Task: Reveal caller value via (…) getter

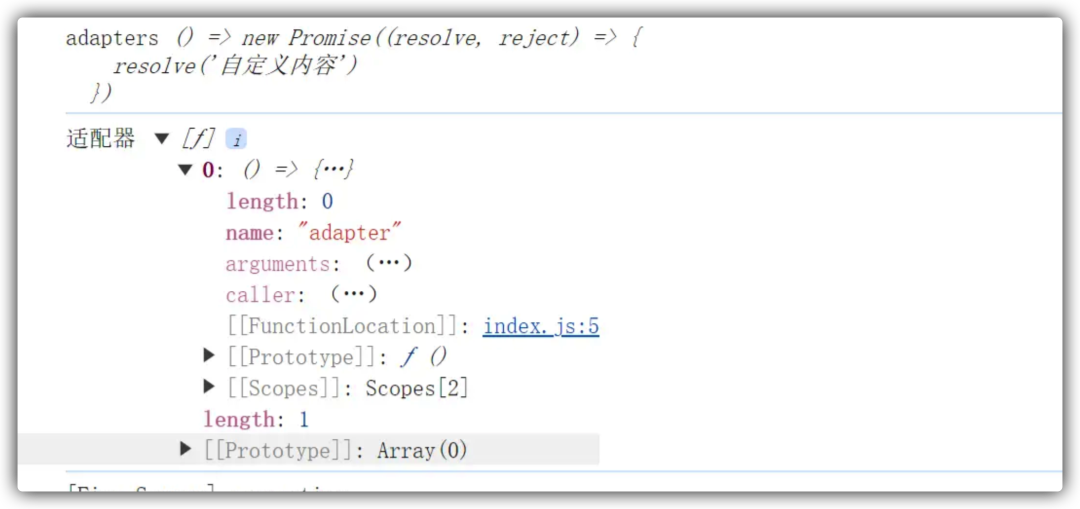Action: click(354, 295)
